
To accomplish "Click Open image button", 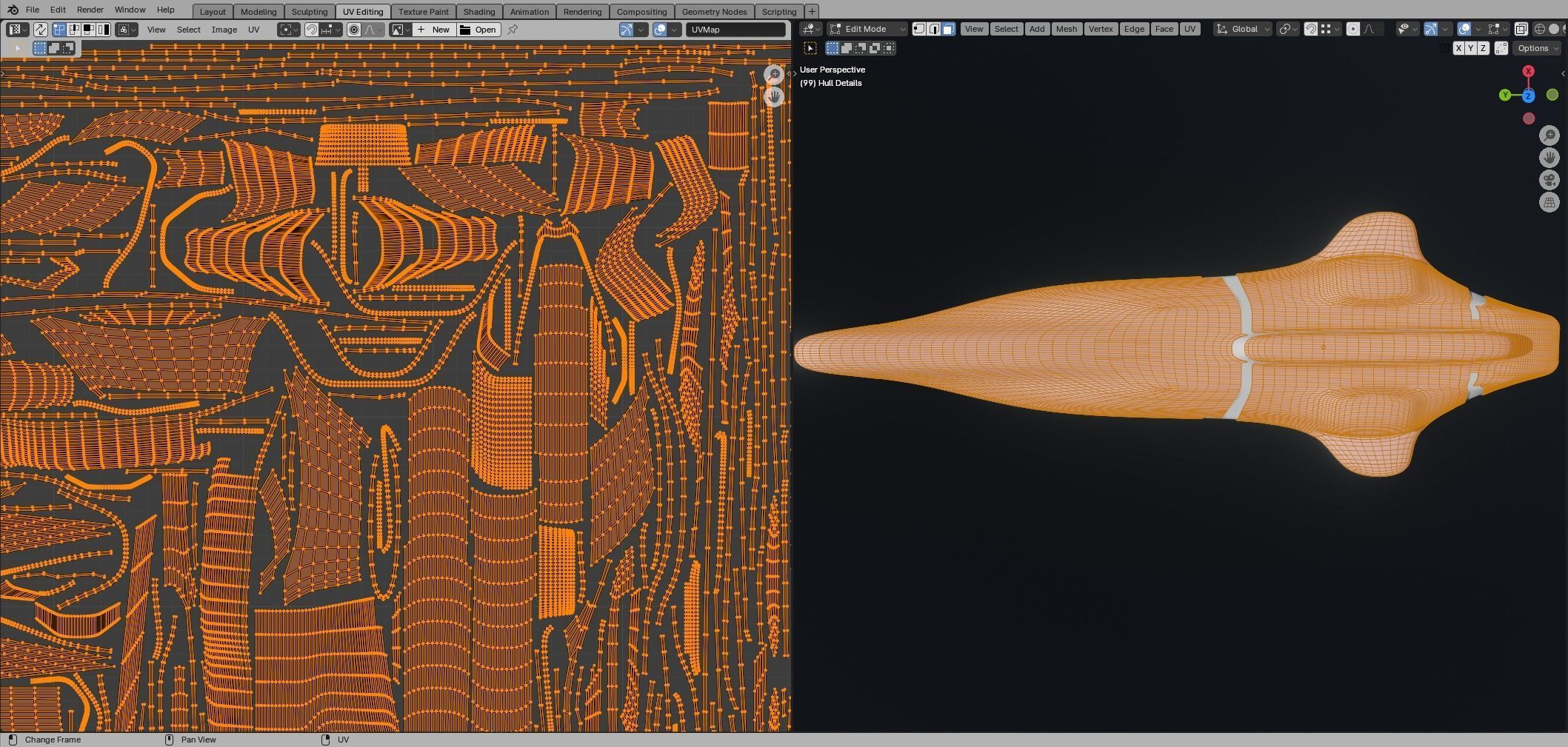I will tap(478, 30).
